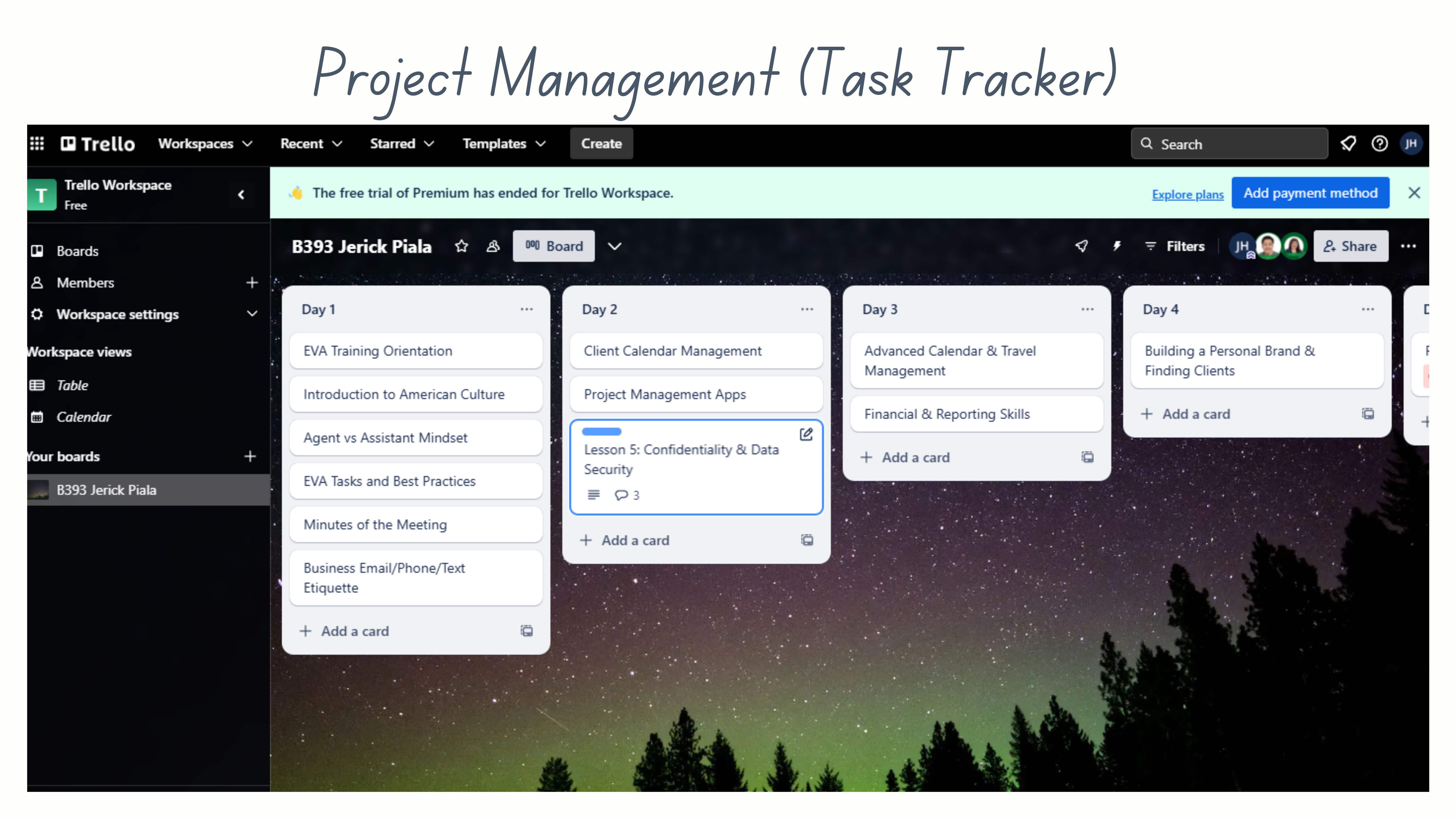The width and height of the screenshot is (1456, 819).
Task: Click the Add payment method button
Action: point(1310,193)
